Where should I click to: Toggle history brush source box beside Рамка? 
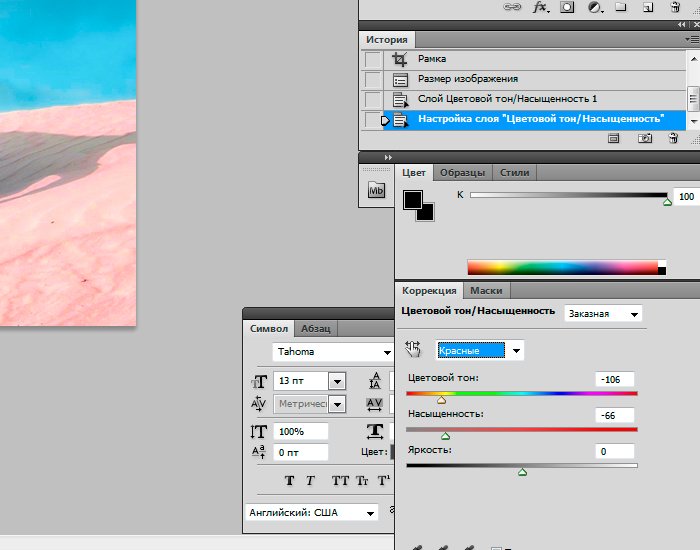click(373, 60)
